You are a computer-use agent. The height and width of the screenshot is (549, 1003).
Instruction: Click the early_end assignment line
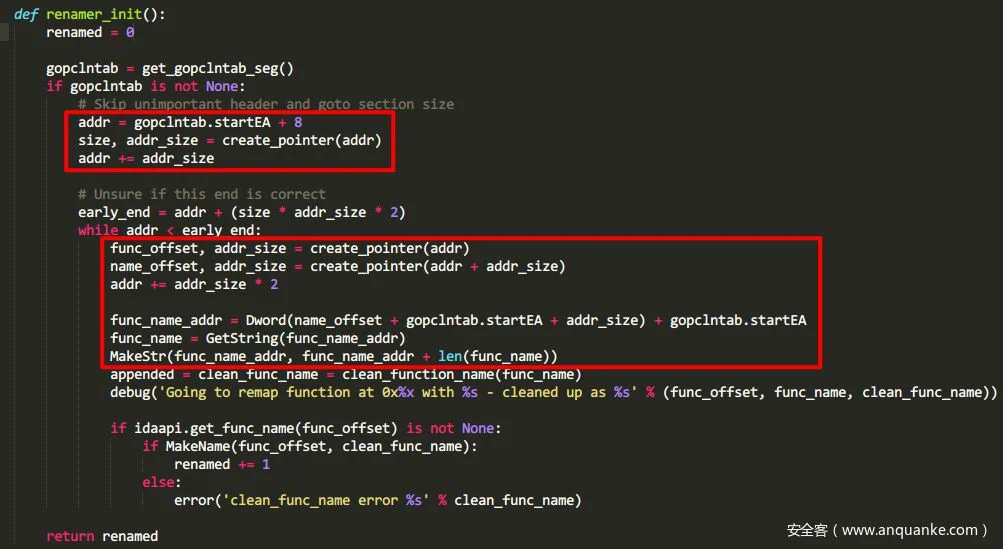pos(242,212)
